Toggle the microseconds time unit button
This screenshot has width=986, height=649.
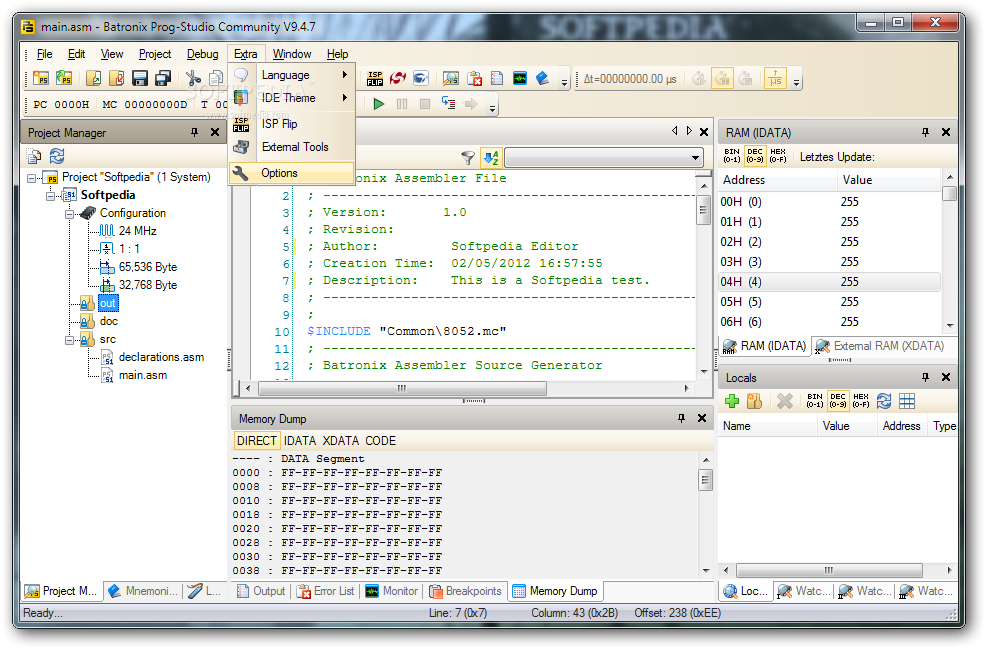[x=775, y=79]
